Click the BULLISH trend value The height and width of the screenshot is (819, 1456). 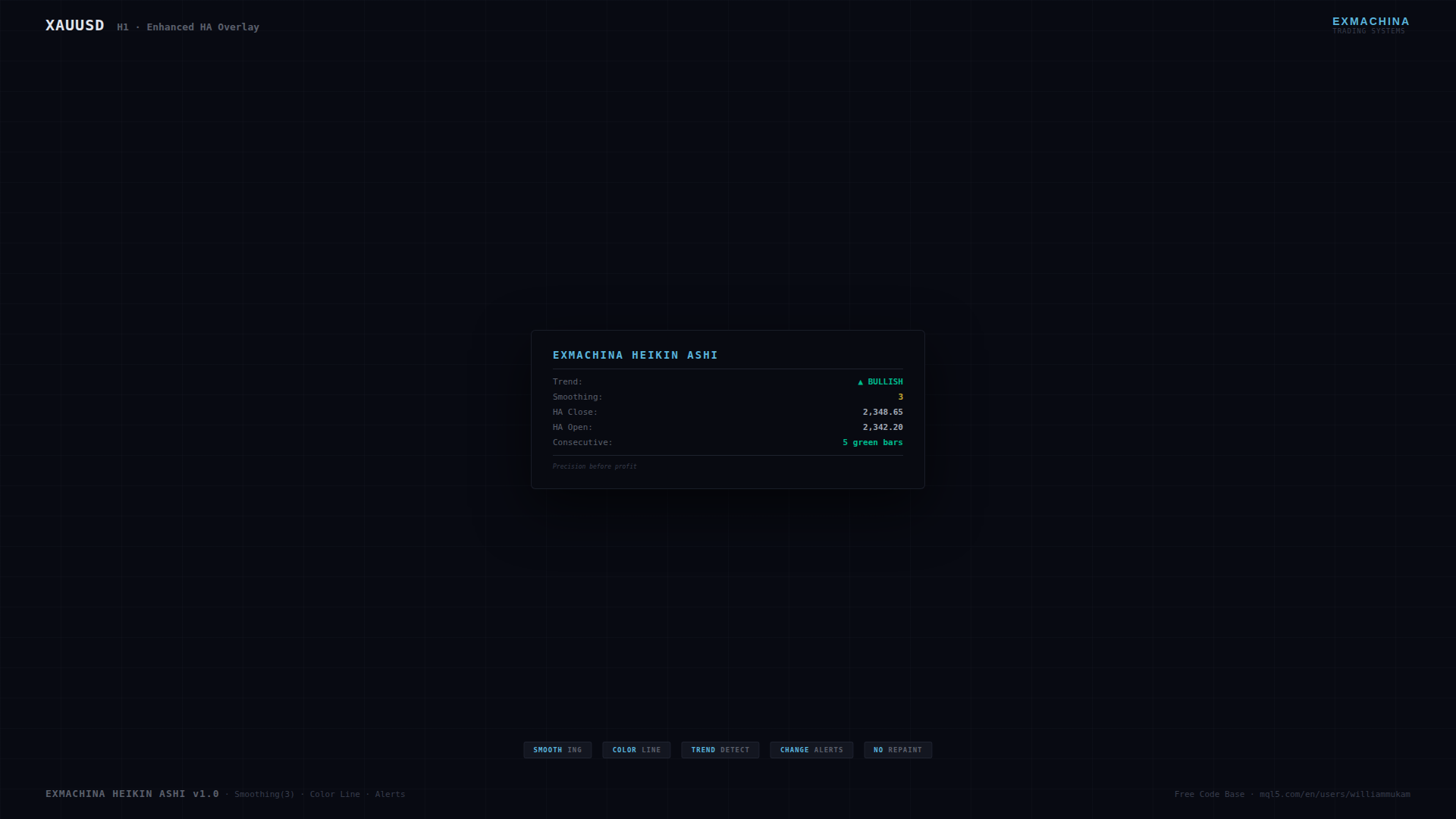tap(885, 382)
